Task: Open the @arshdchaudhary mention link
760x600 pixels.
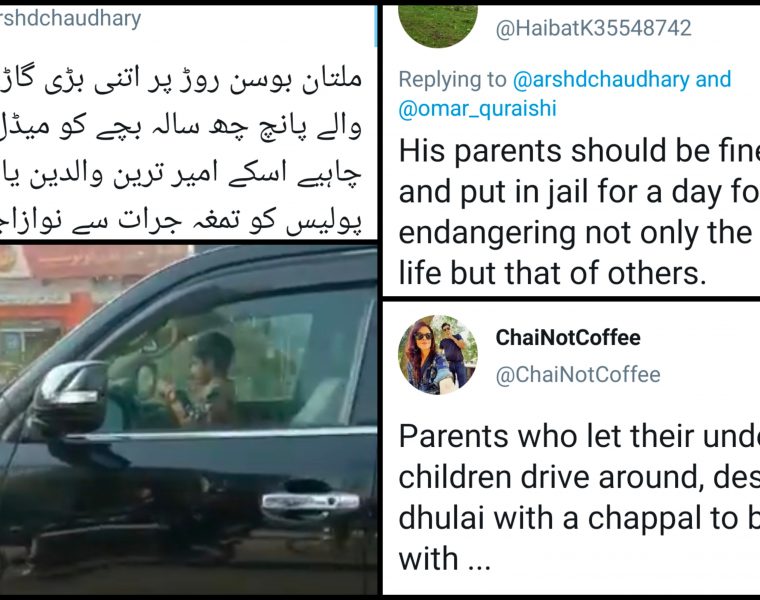Action: [x=601, y=79]
